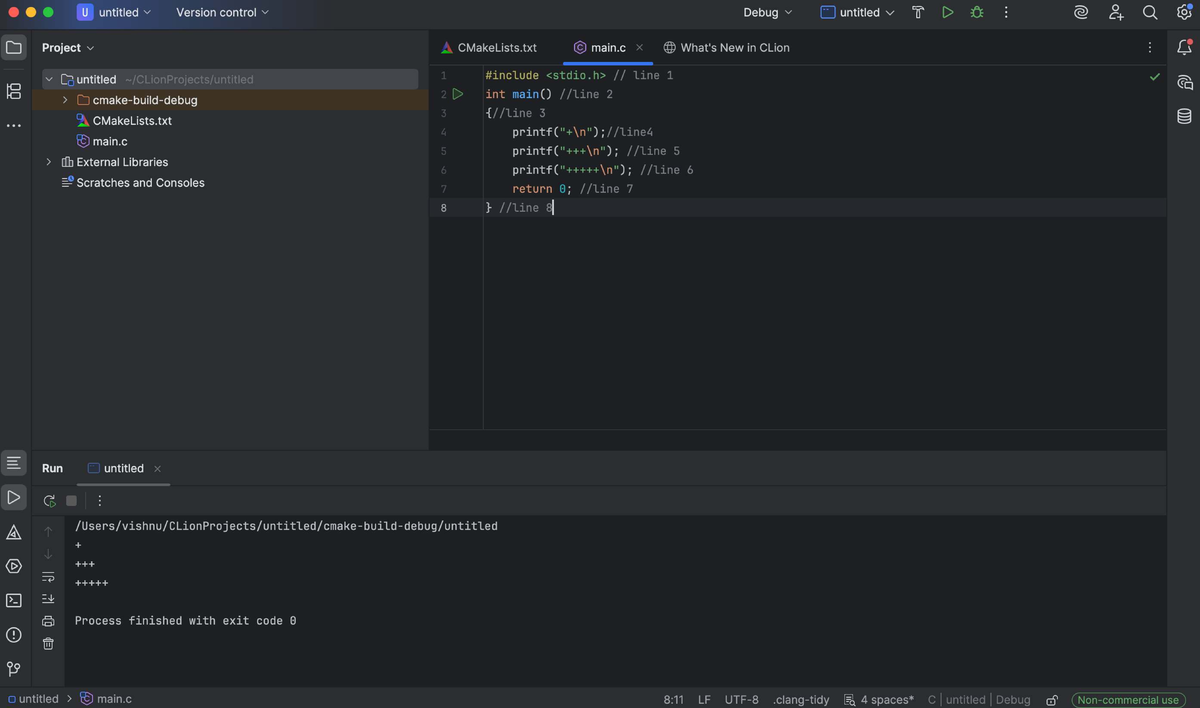Close the main.c editor tab

pyautogui.click(x=640, y=47)
